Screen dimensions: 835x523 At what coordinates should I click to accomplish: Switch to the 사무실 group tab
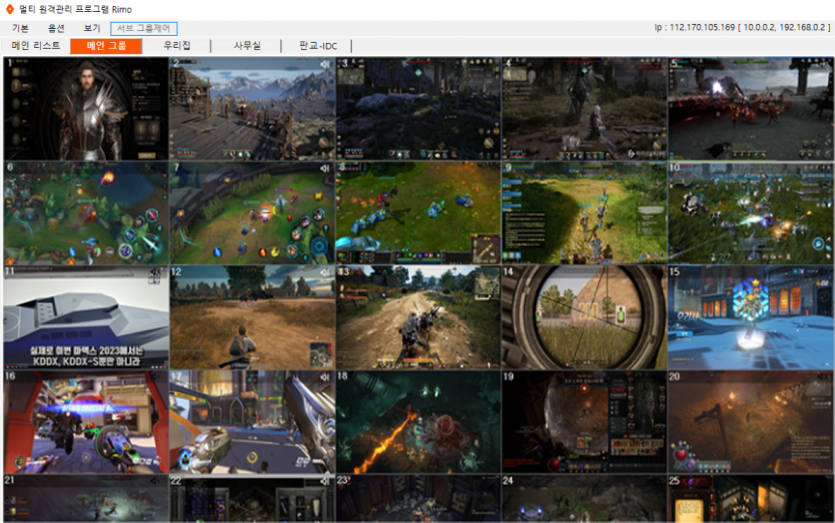click(247, 46)
